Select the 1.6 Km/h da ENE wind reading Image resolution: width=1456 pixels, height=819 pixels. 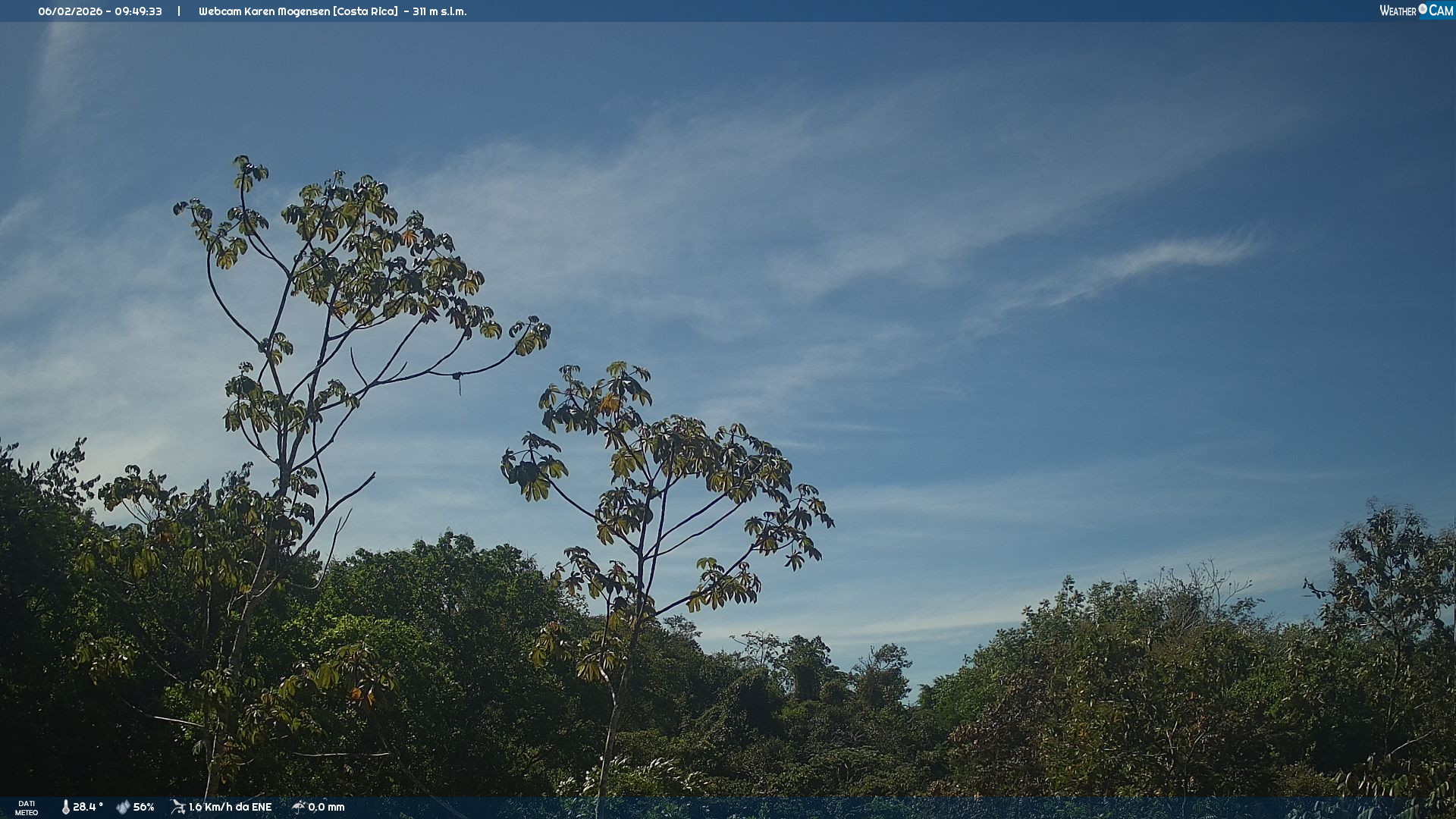point(230,807)
